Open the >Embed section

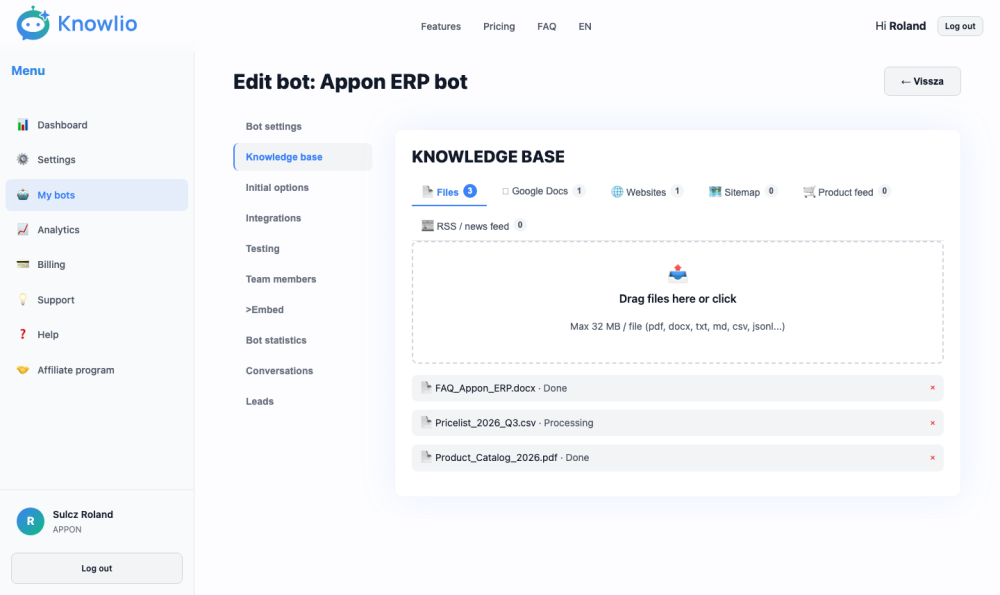coord(265,309)
